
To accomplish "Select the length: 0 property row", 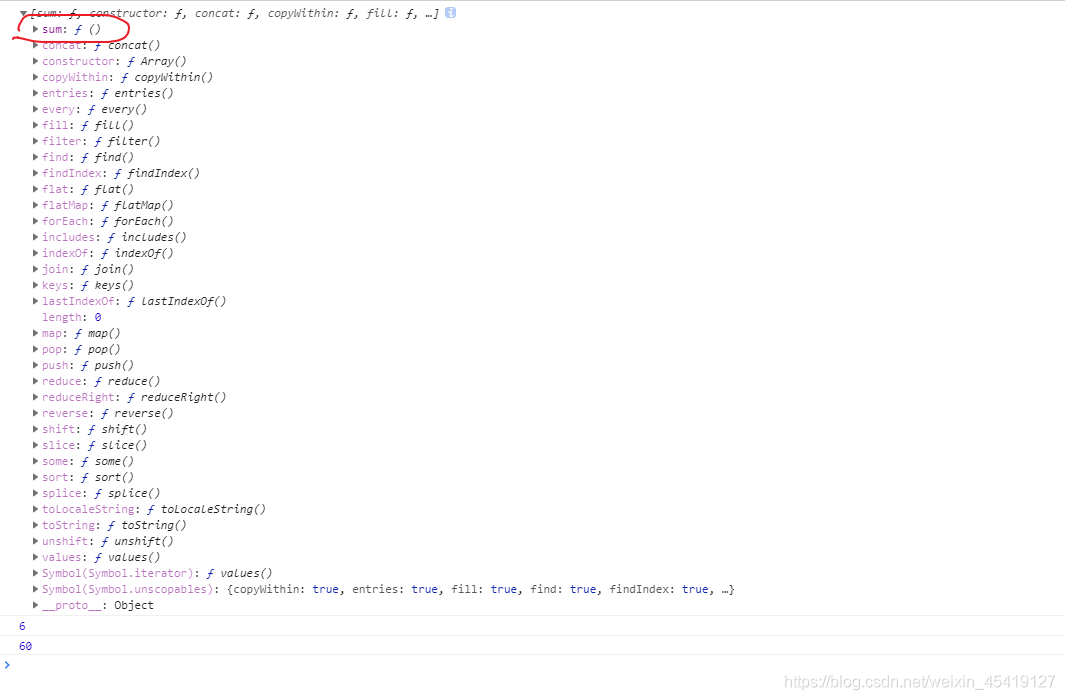I will click(71, 317).
